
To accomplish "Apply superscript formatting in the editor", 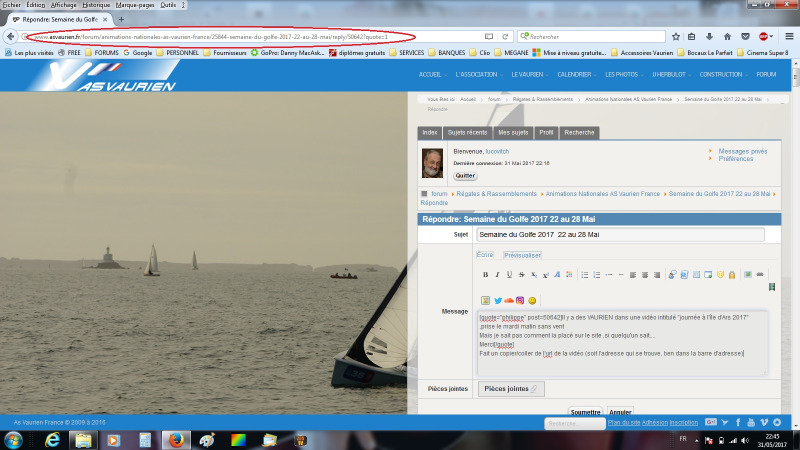I will coord(546,274).
